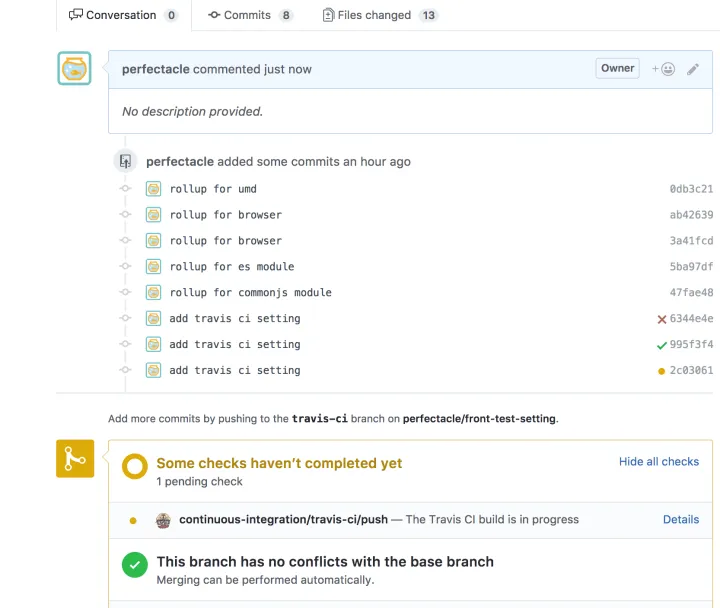Click the pencil edit comment icon
The image size is (720, 608).
pos(692,69)
